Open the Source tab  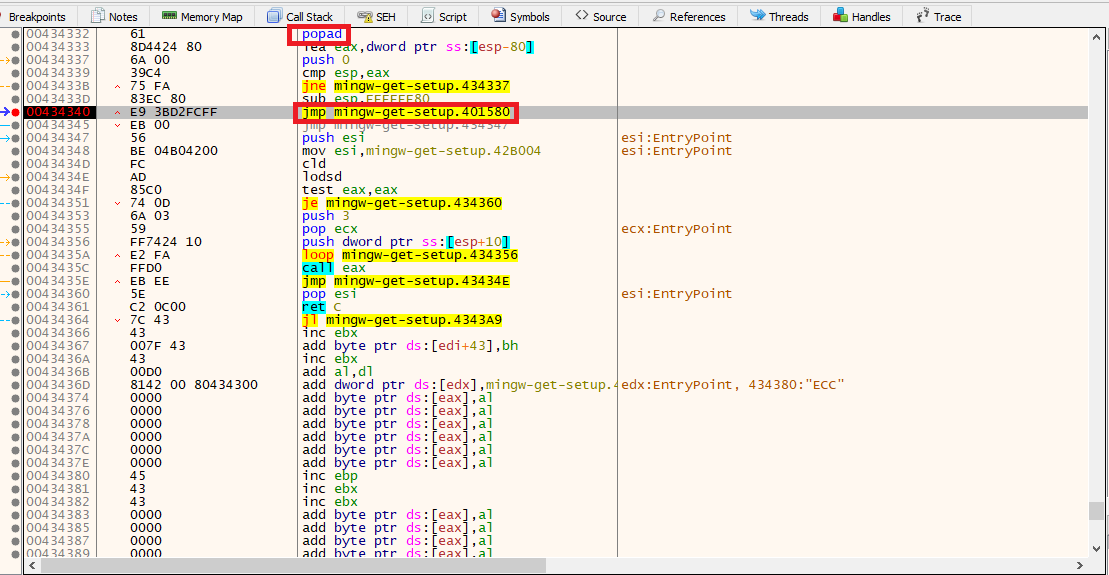(x=601, y=16)
